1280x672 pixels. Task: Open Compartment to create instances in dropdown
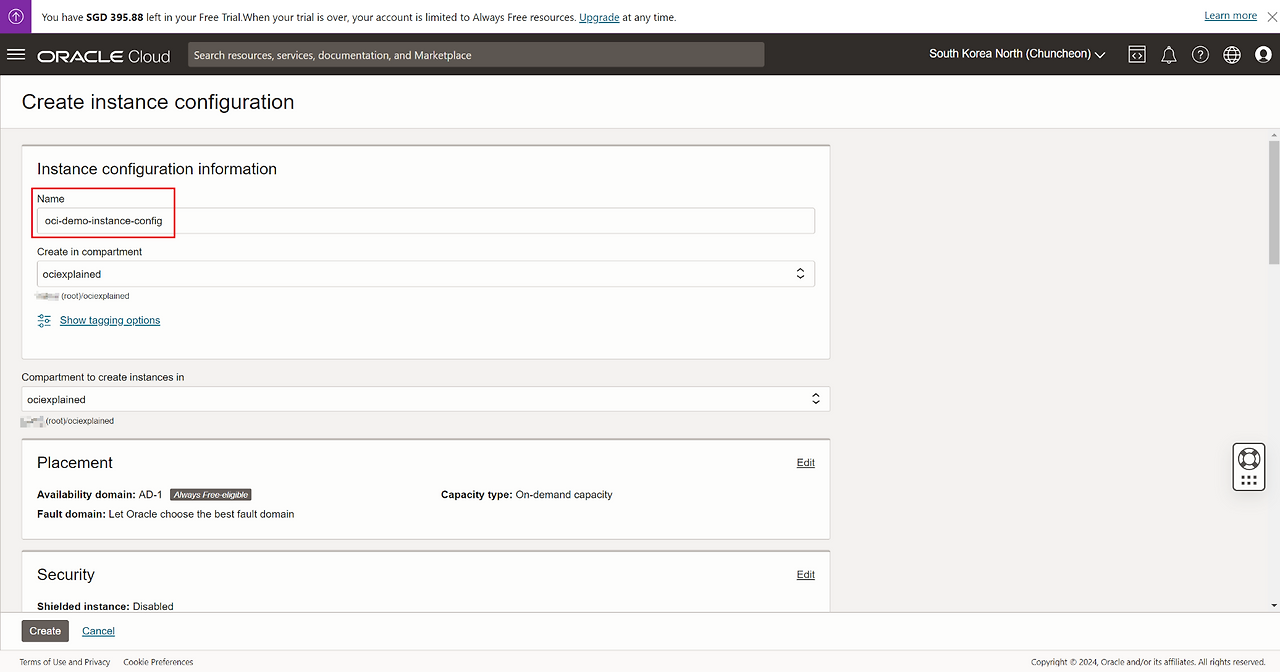click(425, 399)
